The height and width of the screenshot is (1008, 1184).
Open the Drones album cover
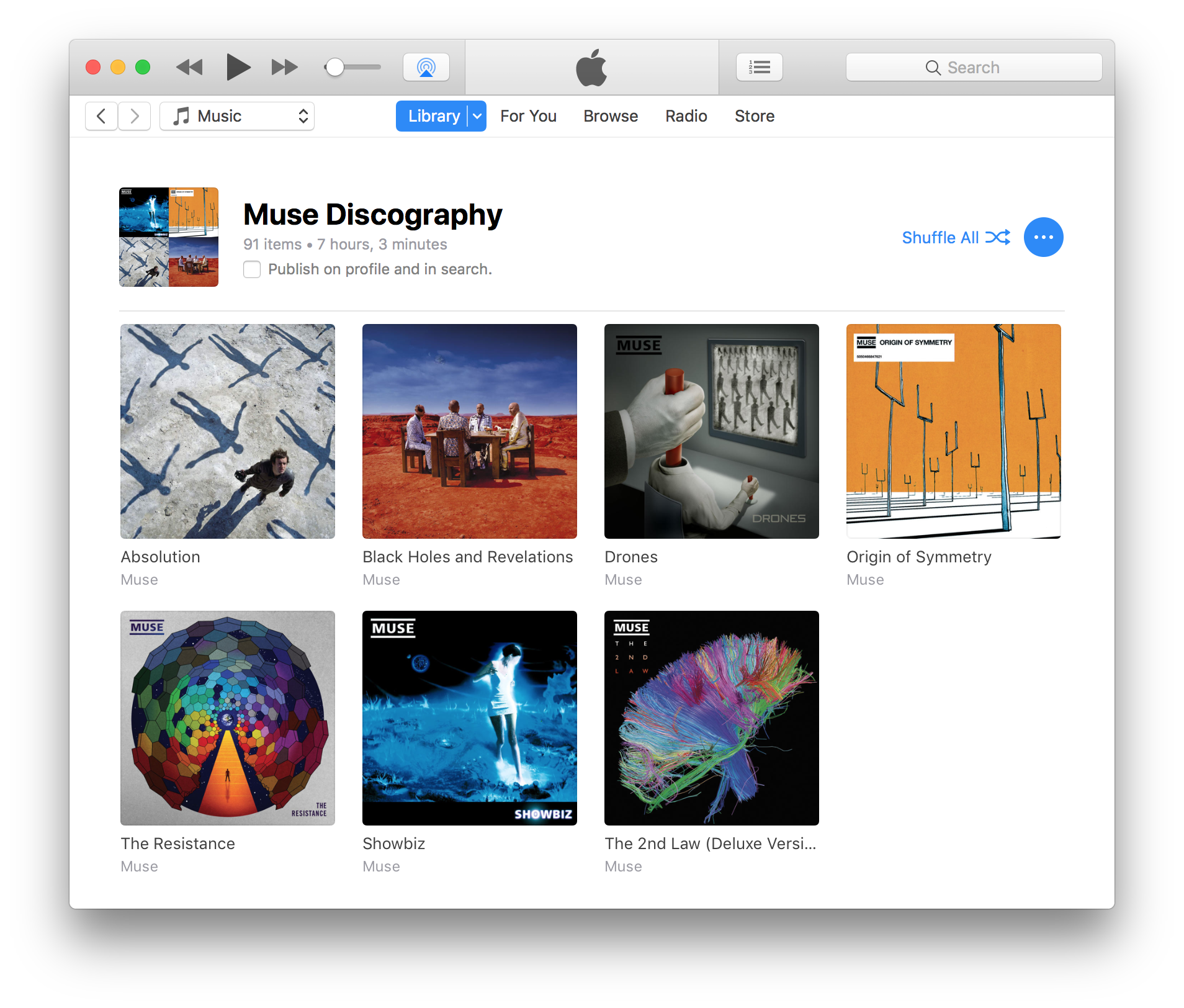[711, 431]
